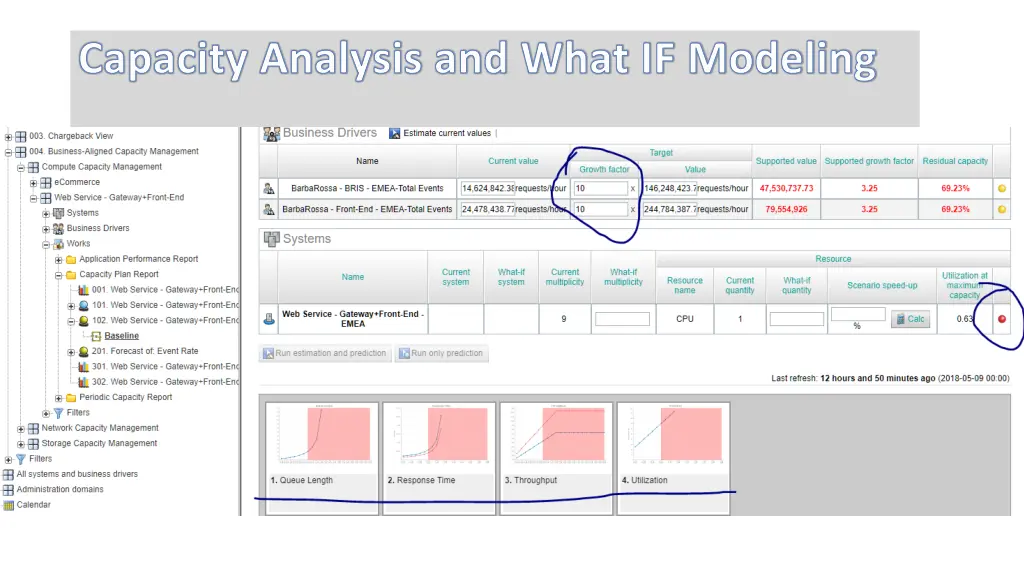
Task: Click the eCommerce domain icon
Action: [46, 182]
